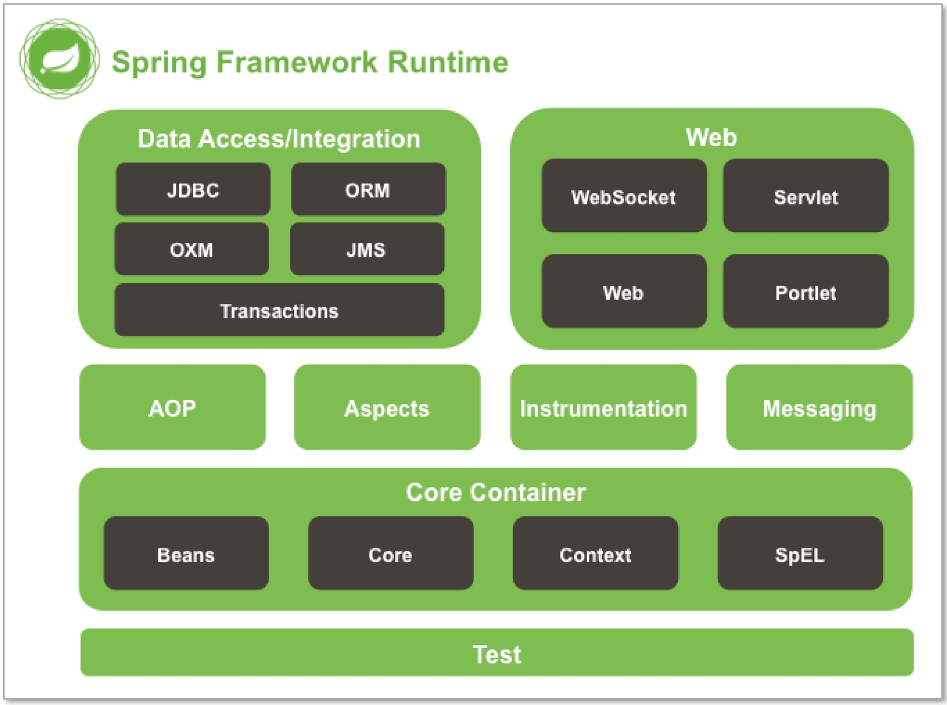Click the AOP block

pyautogui.click(x=172, y=407)
